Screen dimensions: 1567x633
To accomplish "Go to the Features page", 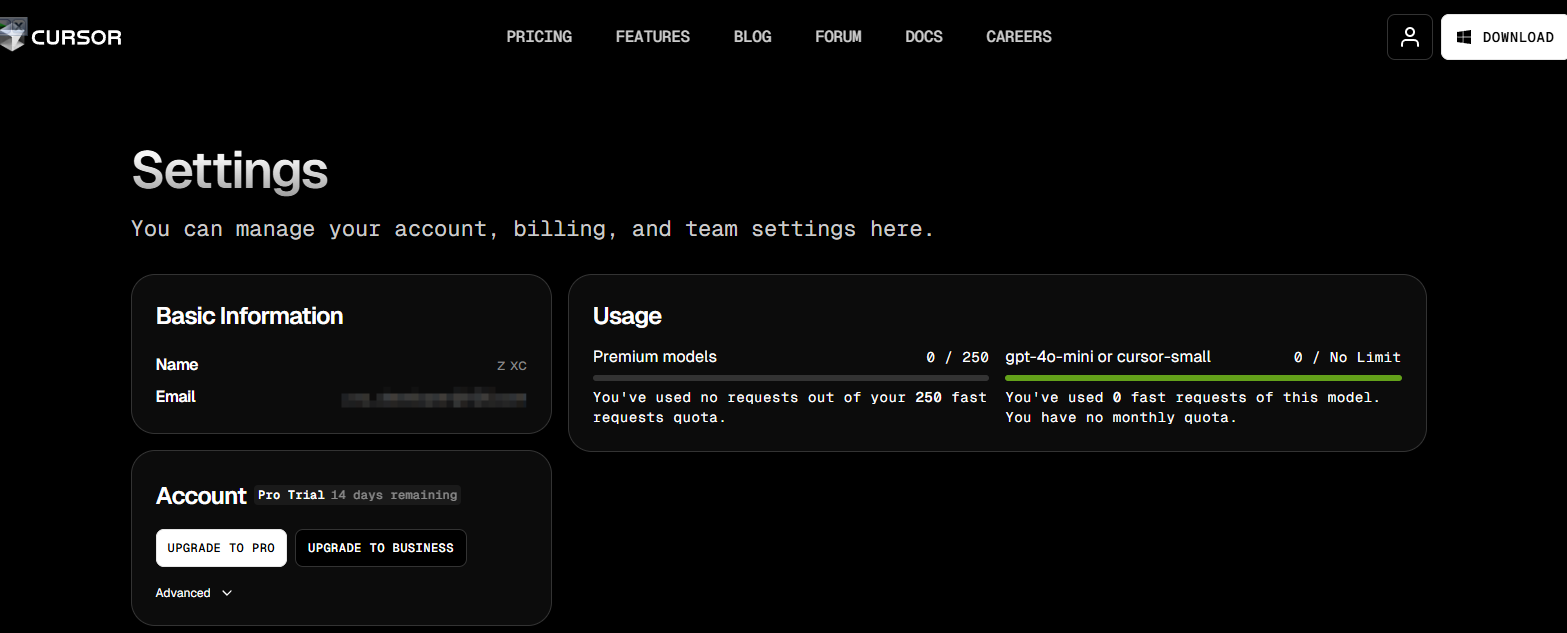I will [652, 37].
